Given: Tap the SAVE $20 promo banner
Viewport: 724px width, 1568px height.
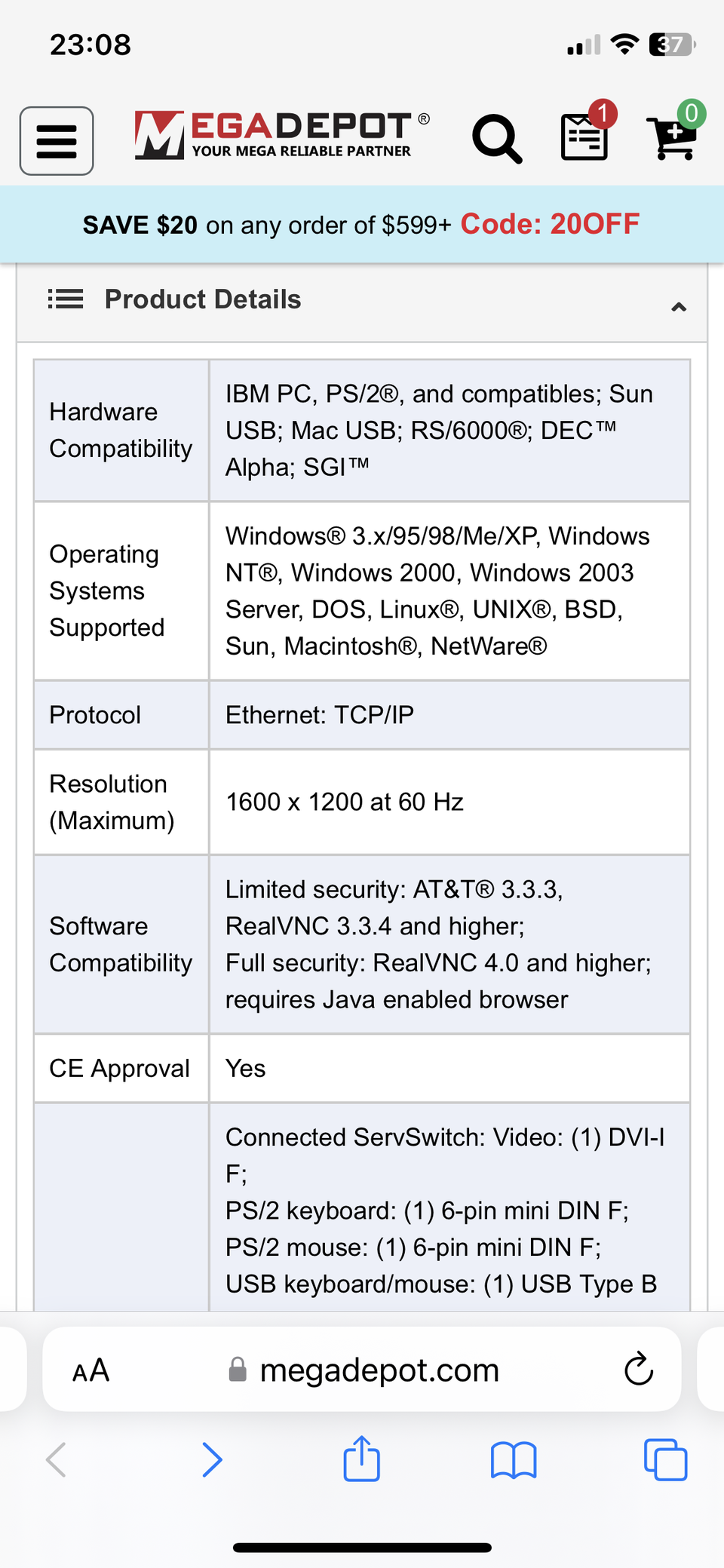Looking at the screenshot, I should [x=267, y=225].
